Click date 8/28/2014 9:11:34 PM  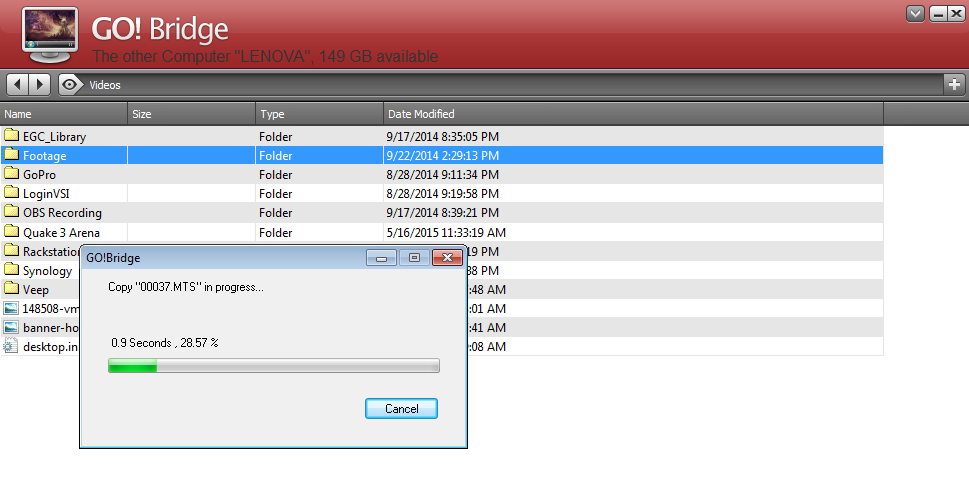coord(443,175)
